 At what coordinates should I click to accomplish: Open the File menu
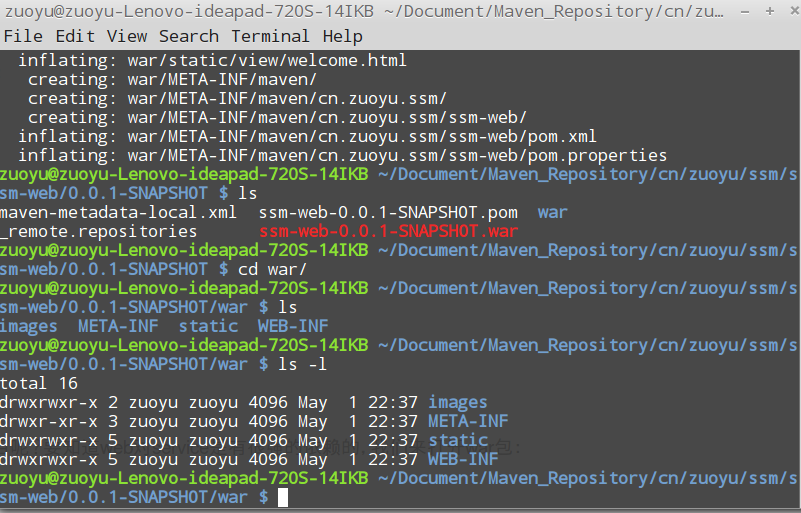(x=24, y=36)
